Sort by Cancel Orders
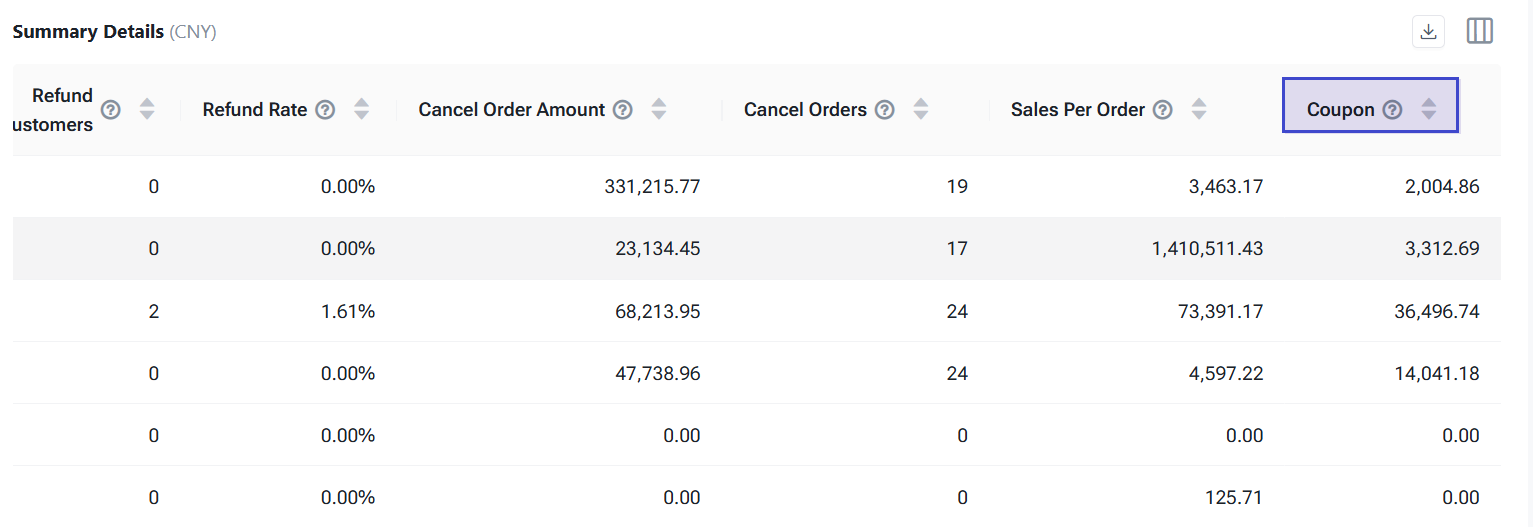The height and width of the screenshot is (527, 1533). click(921, 110)
